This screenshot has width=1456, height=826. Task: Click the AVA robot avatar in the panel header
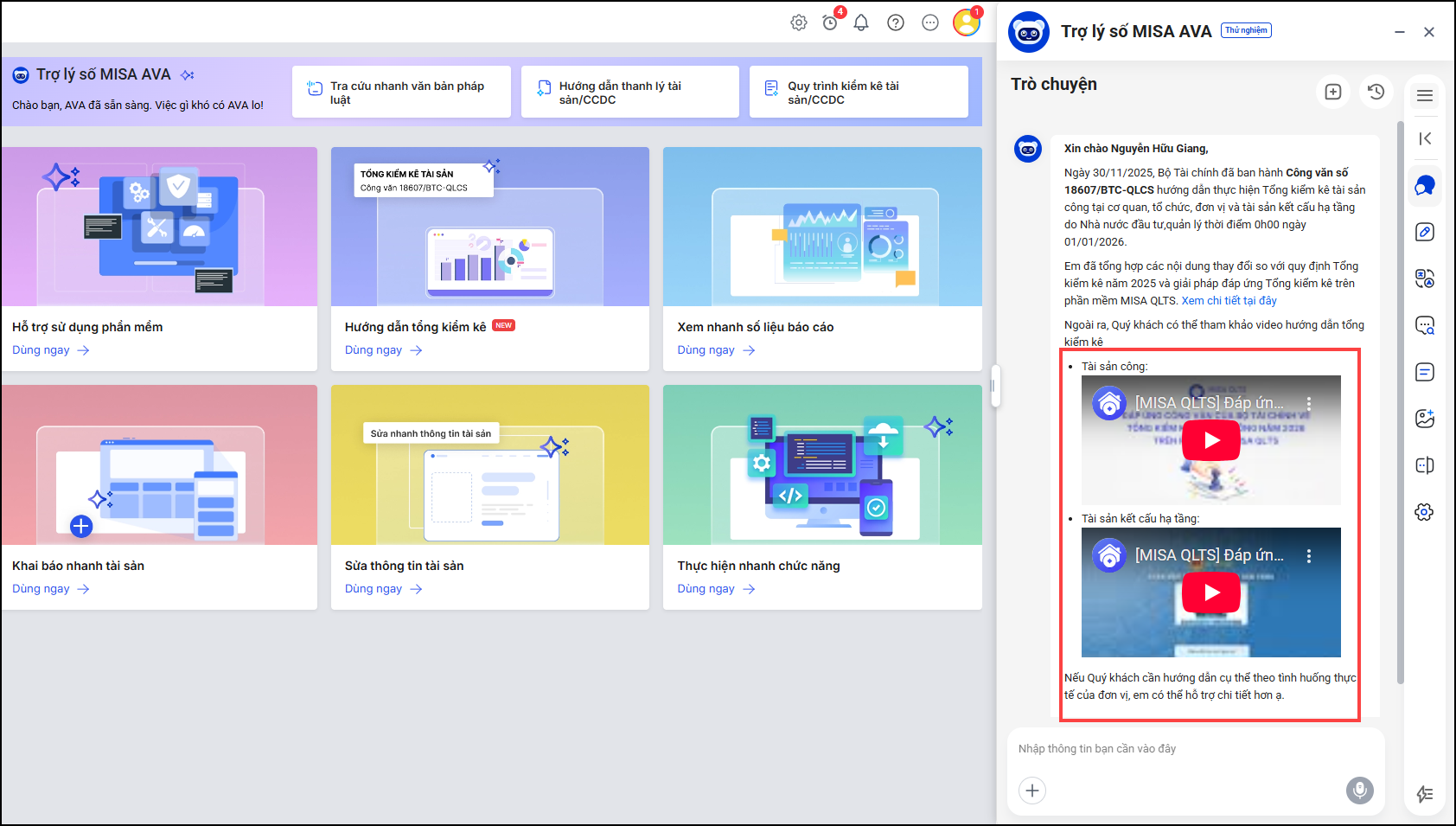[1029, 32]
